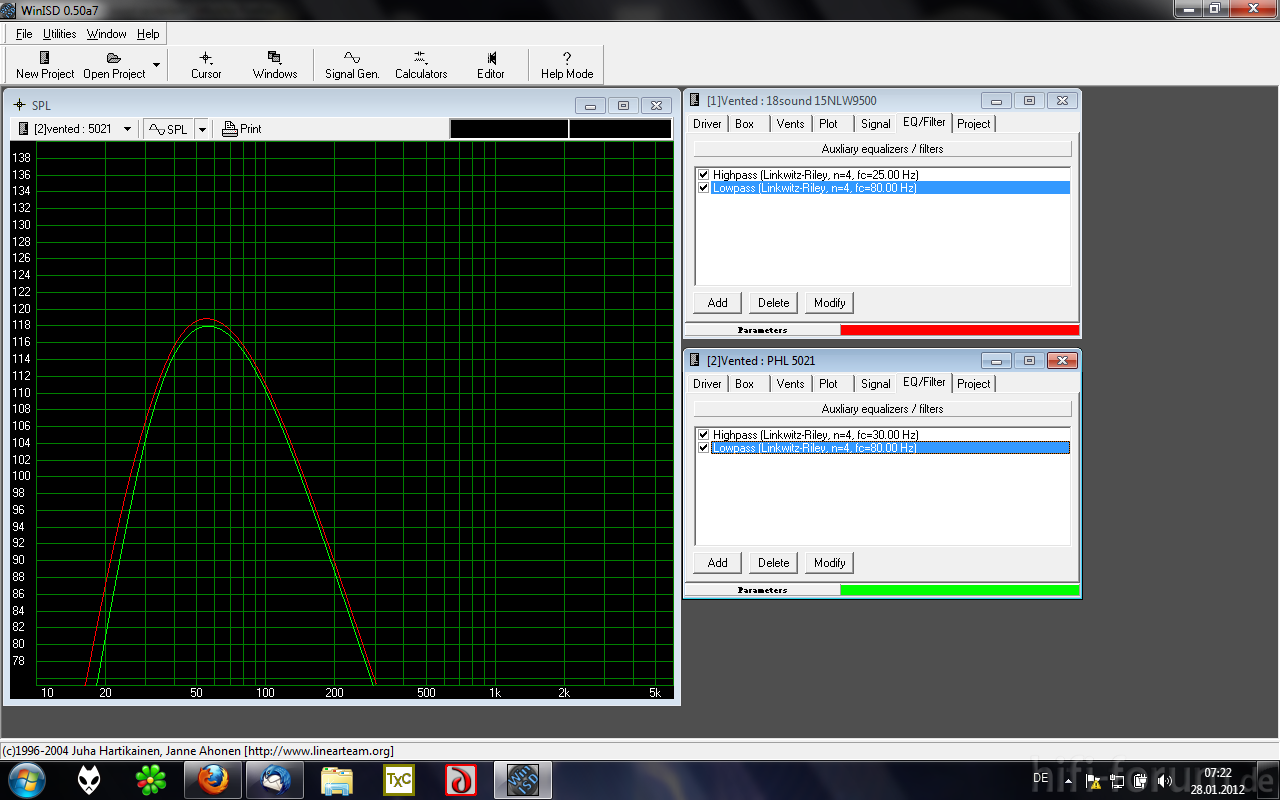
Task: Open the Editor tool
Action: click(491, 65)
